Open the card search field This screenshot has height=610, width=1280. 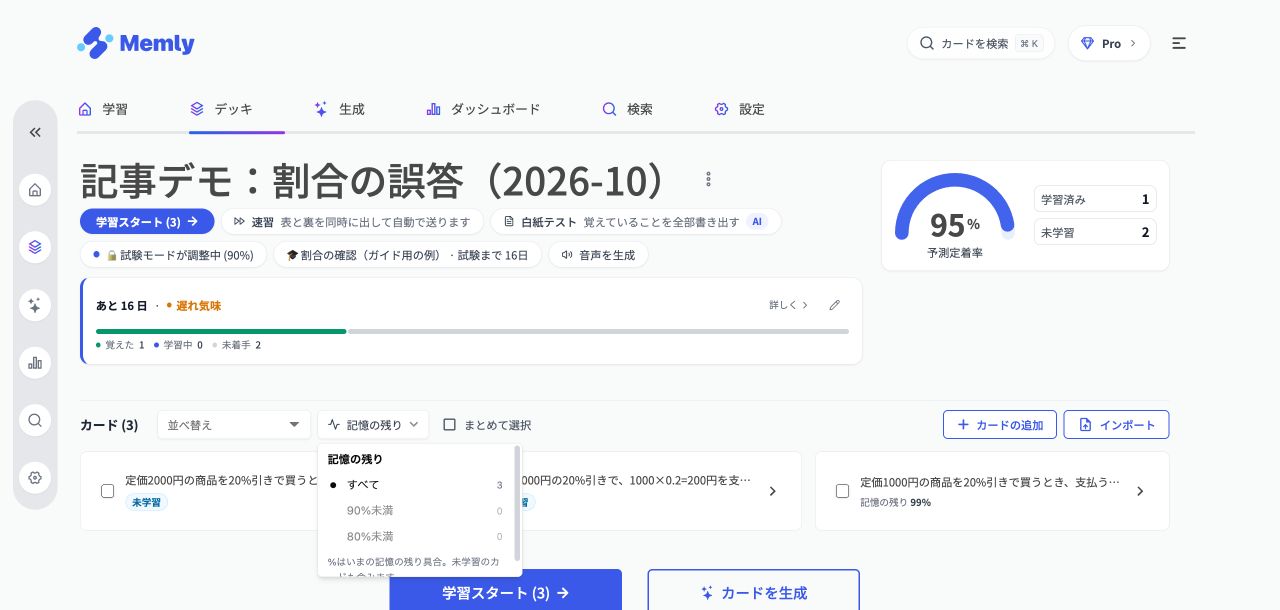(980, 43)
